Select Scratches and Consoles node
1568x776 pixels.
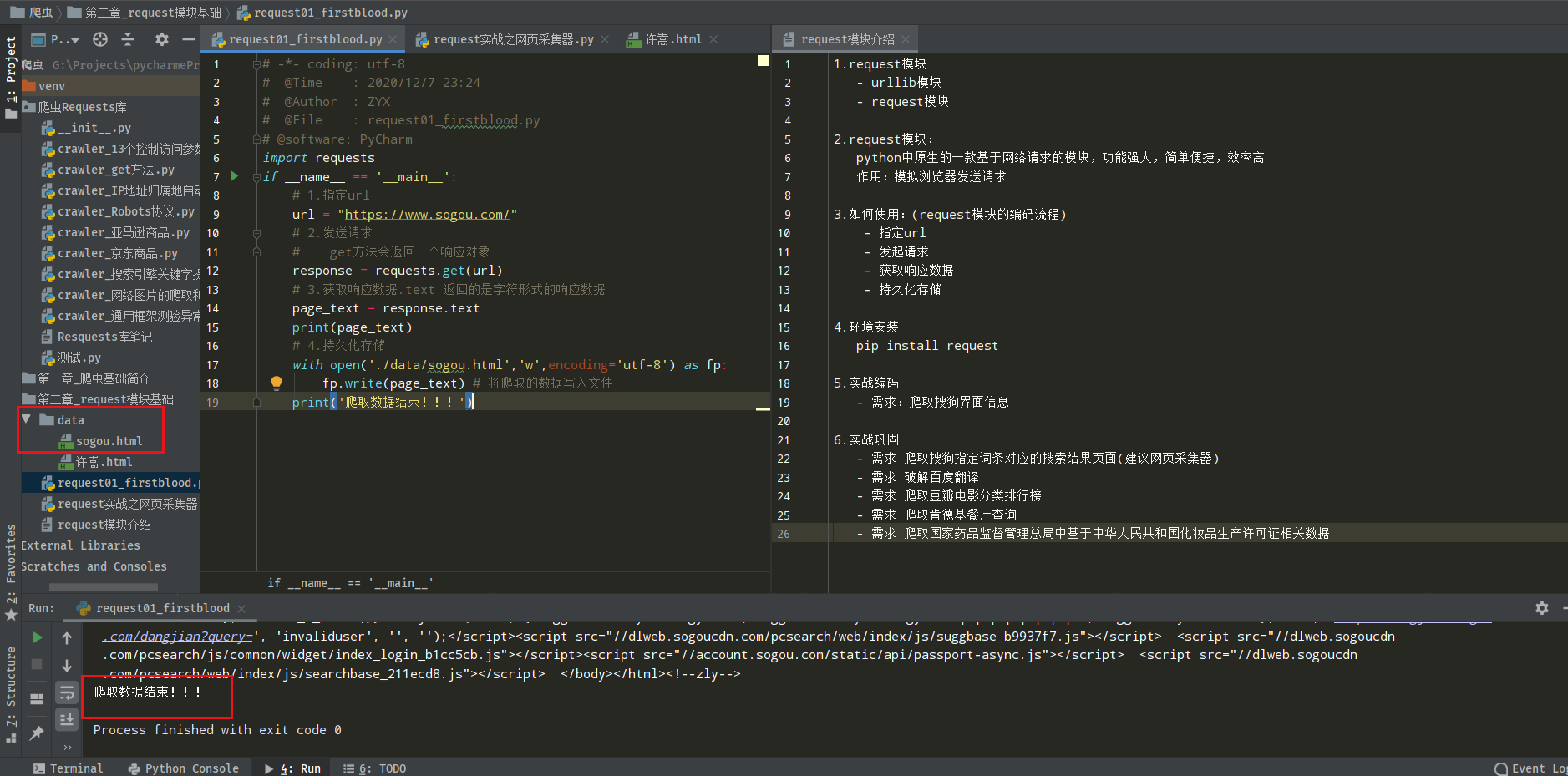[x=94, y=566]
